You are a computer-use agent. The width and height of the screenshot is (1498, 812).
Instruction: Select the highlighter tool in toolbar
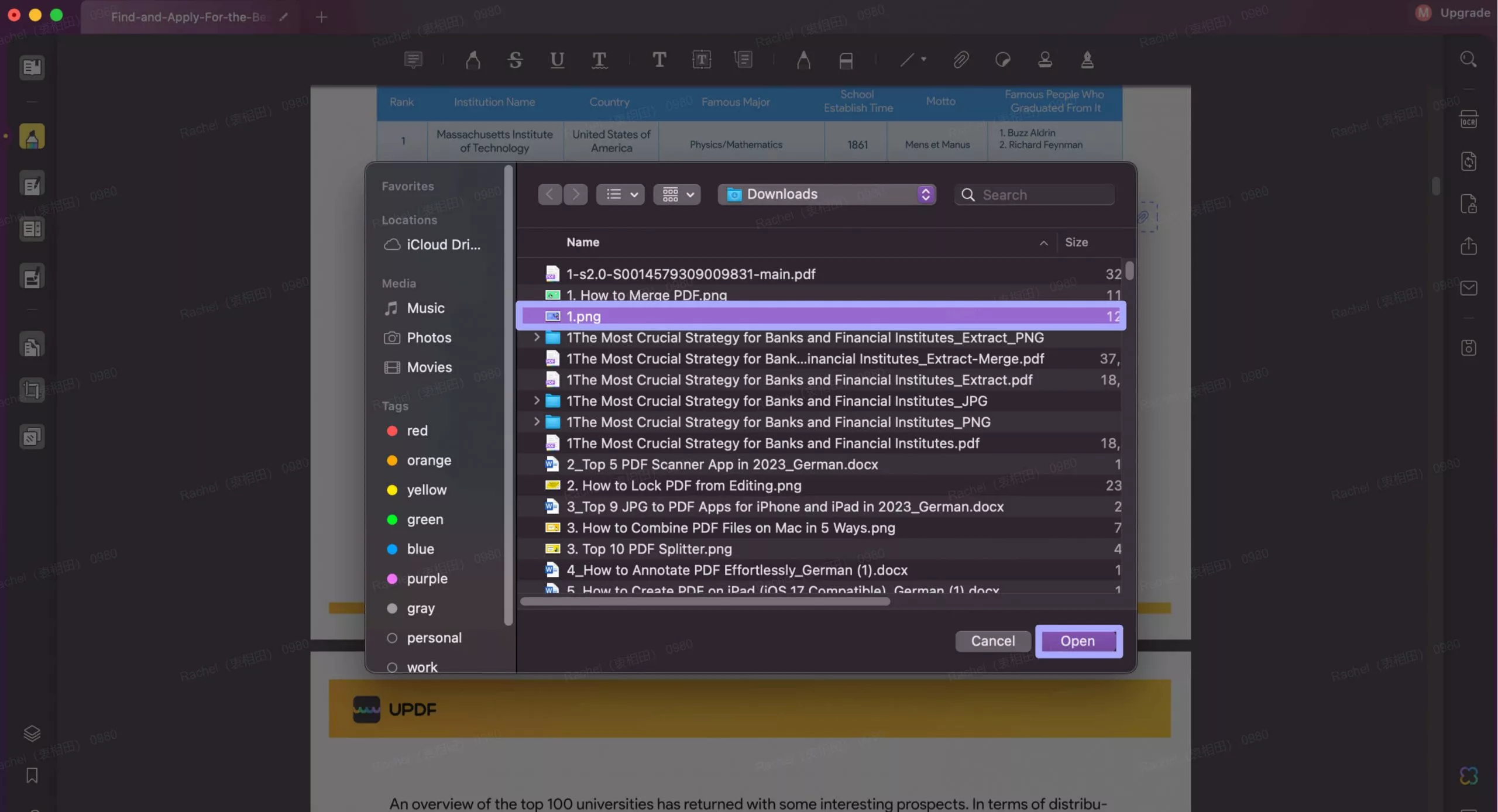click(473, 60)
